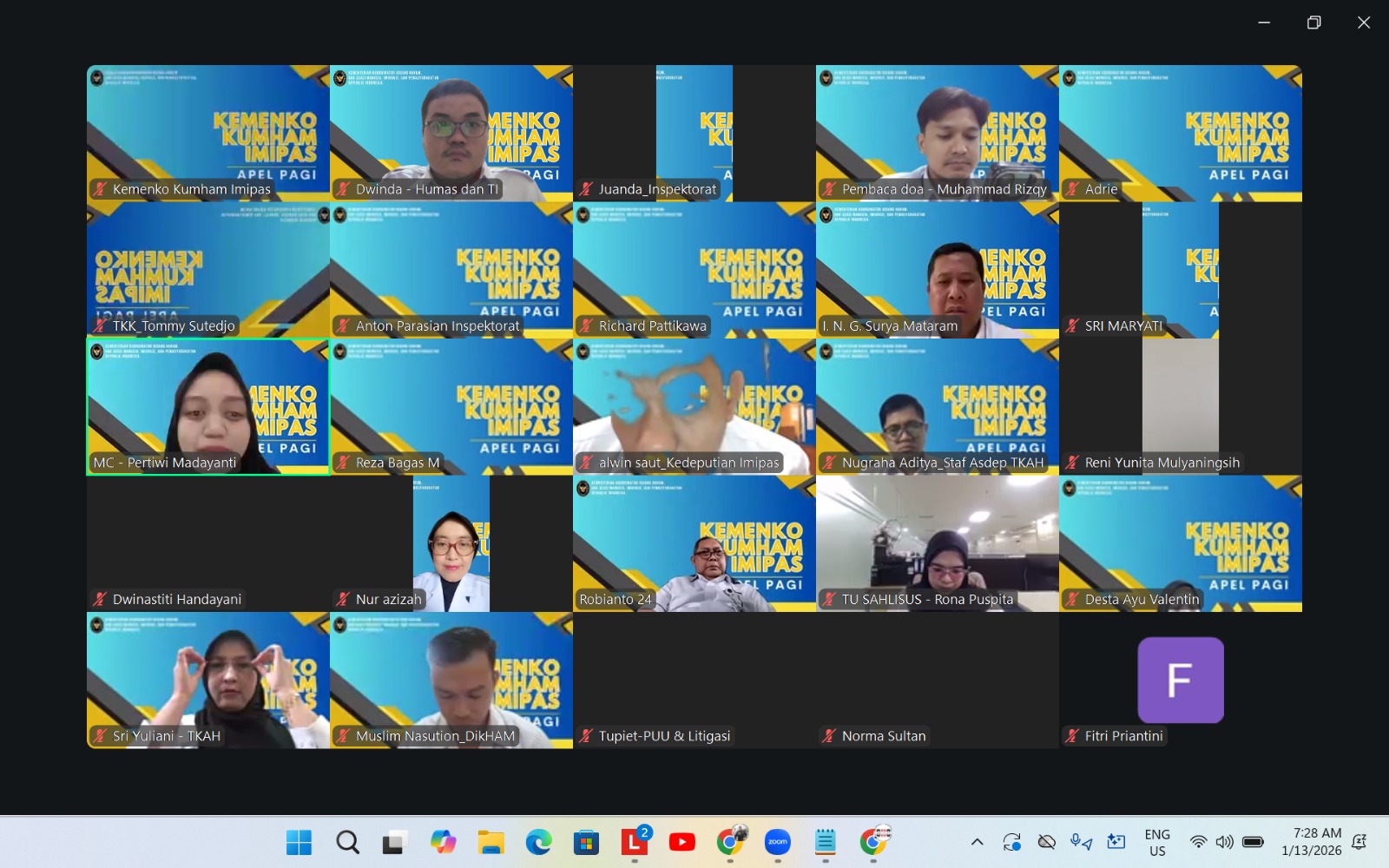Viewport: 1389px width, 868px height.
Task: Open Microsoft Edge browser from taskbar
Action: (x=538, y=842)
